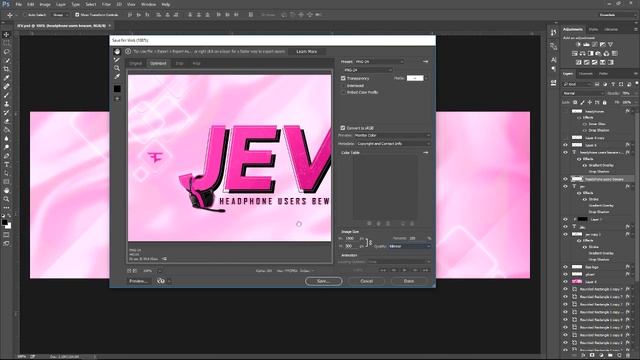Click the image width input field
Viewport: 640px width, 360px height.
tap(352, 238)
